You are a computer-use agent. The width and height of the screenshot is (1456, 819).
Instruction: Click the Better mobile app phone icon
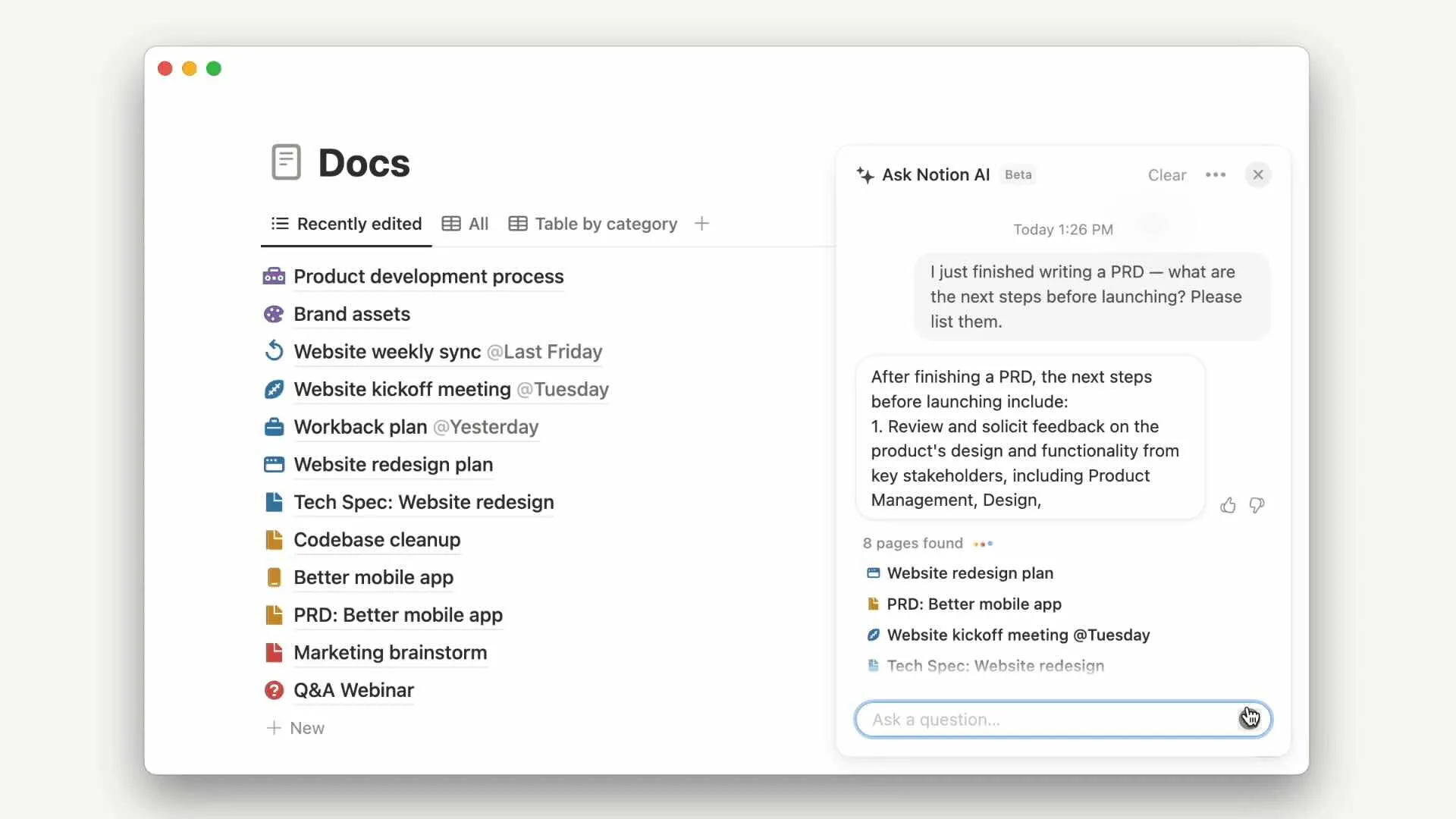tap(274, 577)
